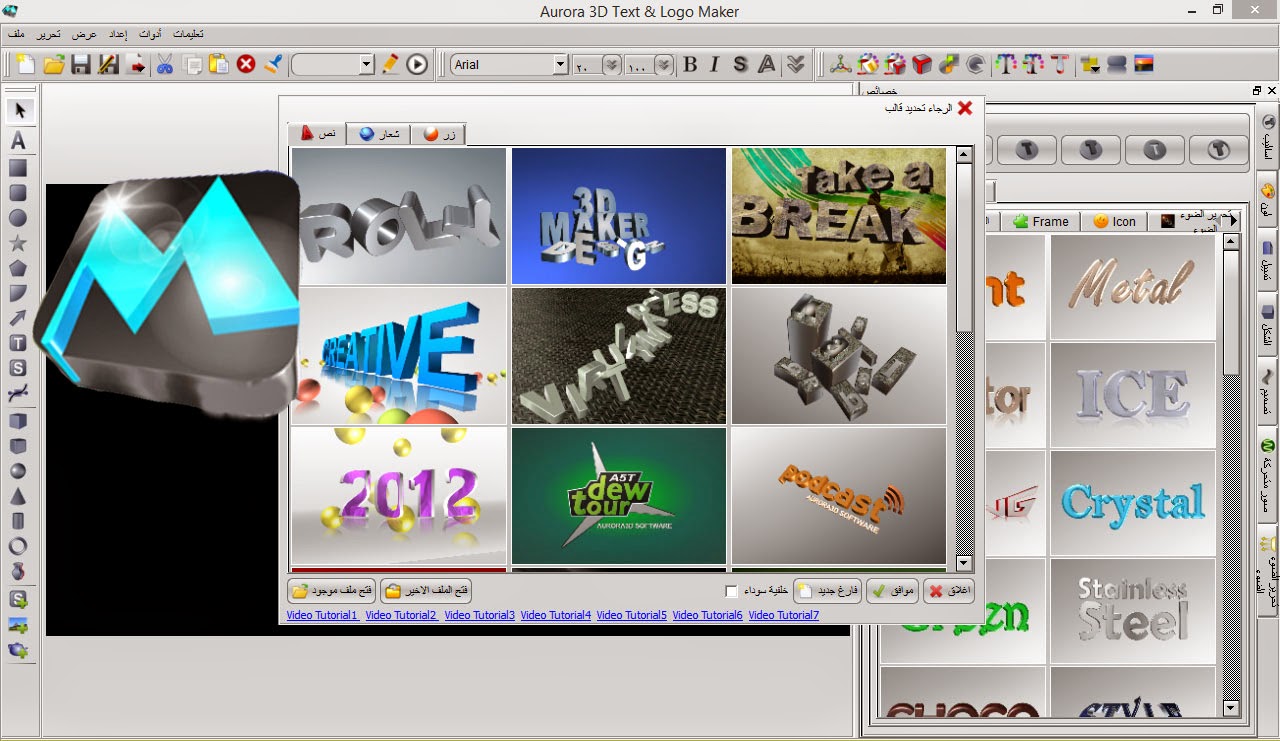
Task: Click the Save As pencil-disk icon
Action: click(x=108, y=64)
